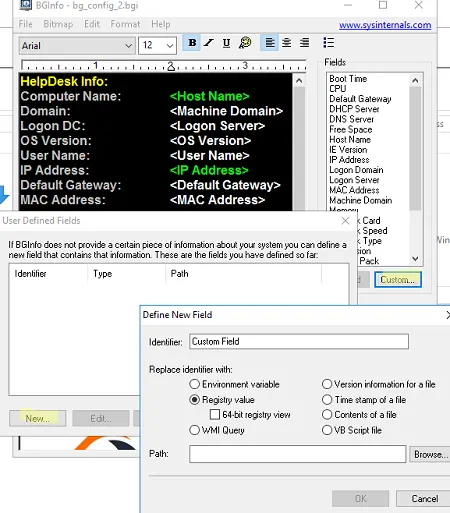Choose VB Script file radio option

pyautogui.click(x=327, y=430)
